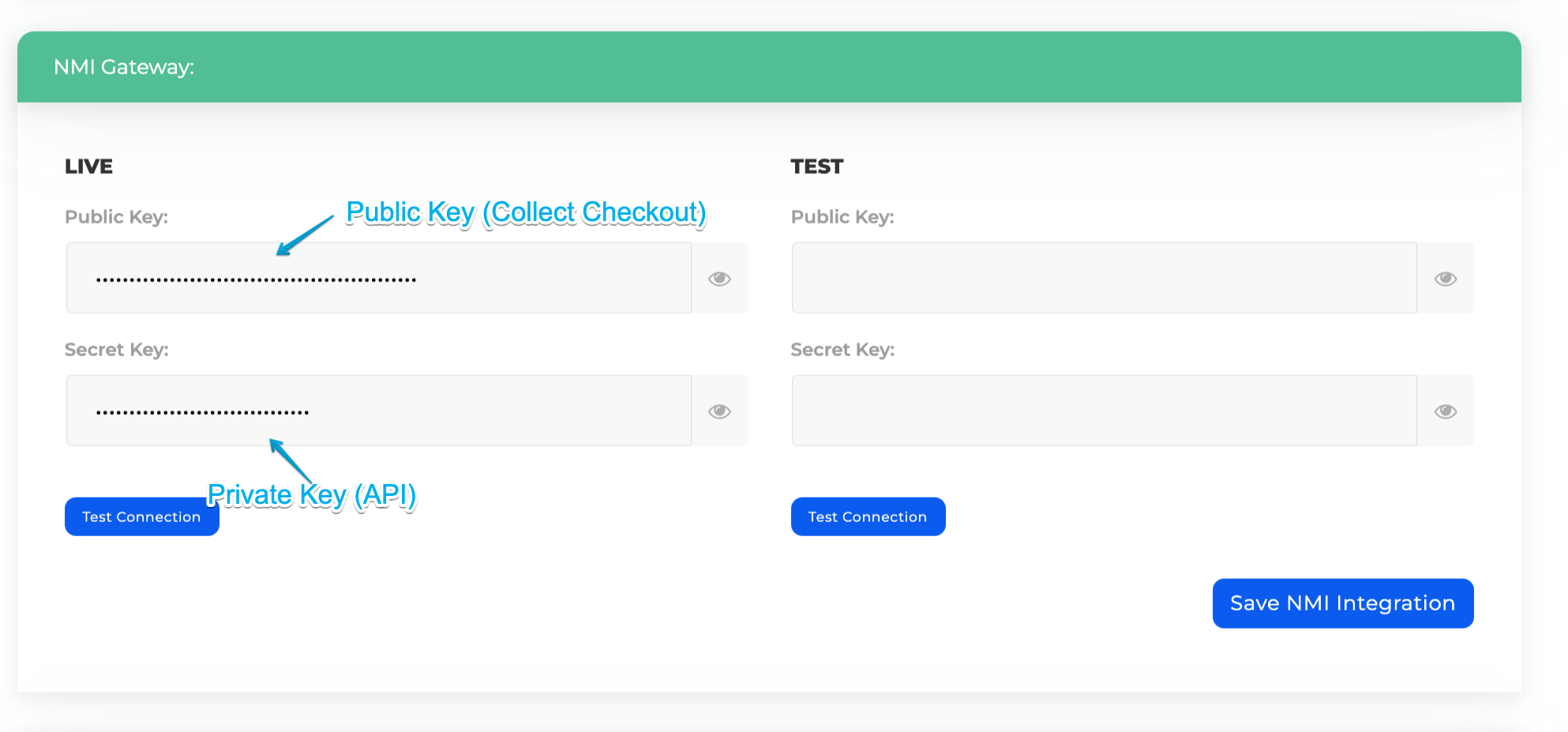Click the LIVE Public Key input field
This screenshot has height=732, width=1568.
coord(379,279)
